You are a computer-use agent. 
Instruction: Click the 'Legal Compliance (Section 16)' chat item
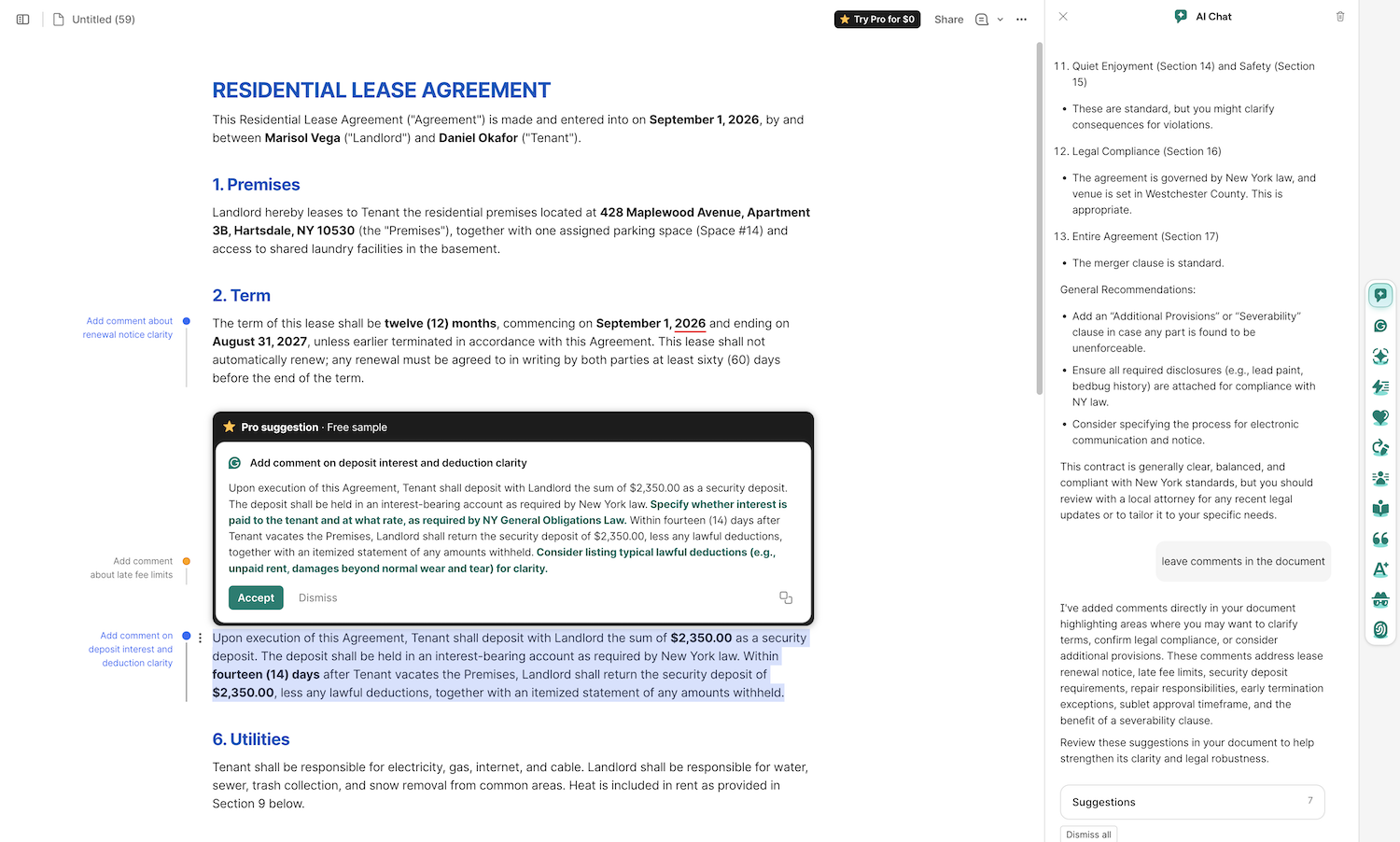coord(1146,151)
